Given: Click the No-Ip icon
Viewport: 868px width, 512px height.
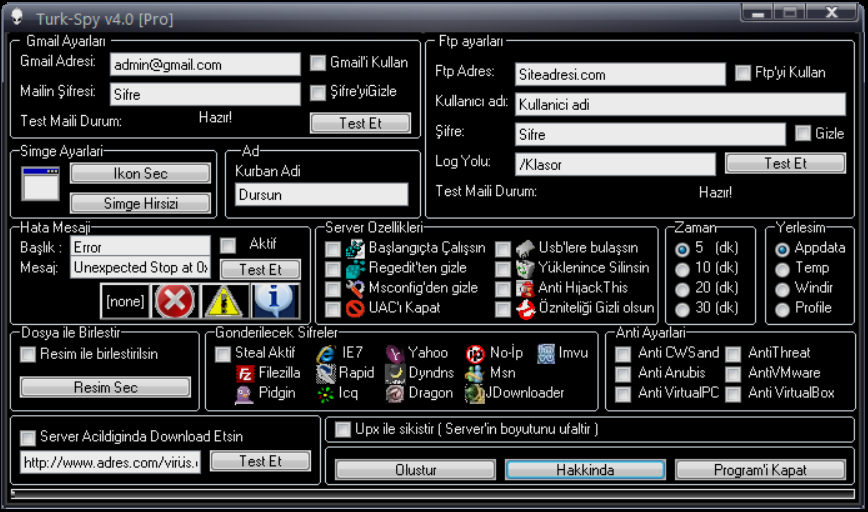Looking at the screenshot, I should coord(475,354).
